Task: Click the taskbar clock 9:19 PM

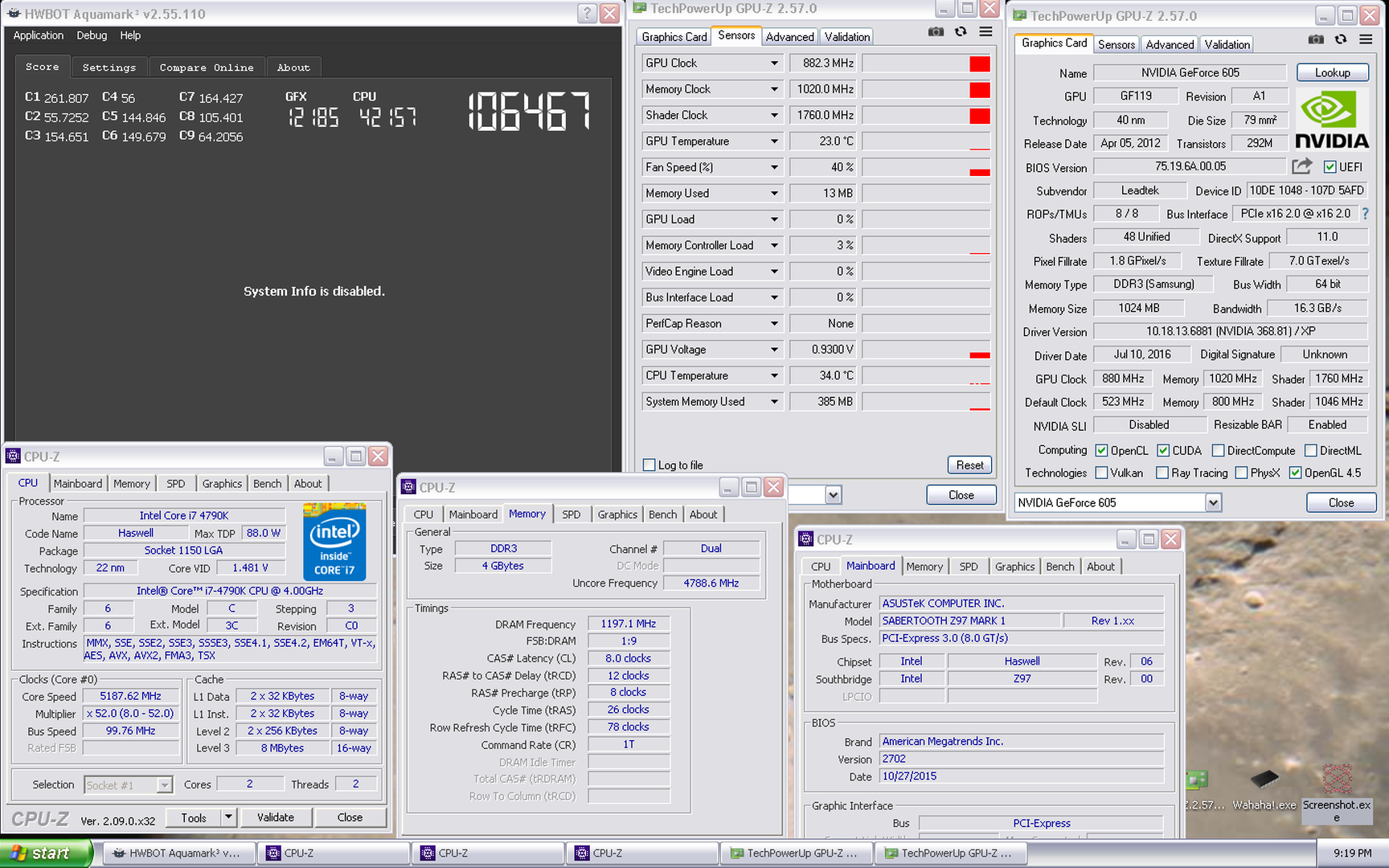Action: click(x=1353, y=854)
